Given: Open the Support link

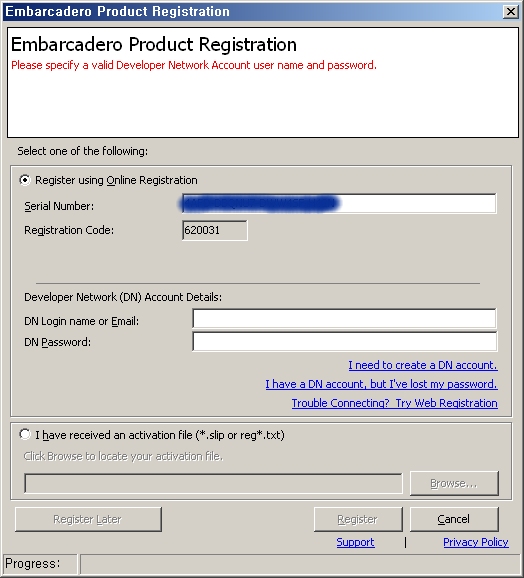Looking at the screenshot, I should pyautogui.click(x=356, y=542).
